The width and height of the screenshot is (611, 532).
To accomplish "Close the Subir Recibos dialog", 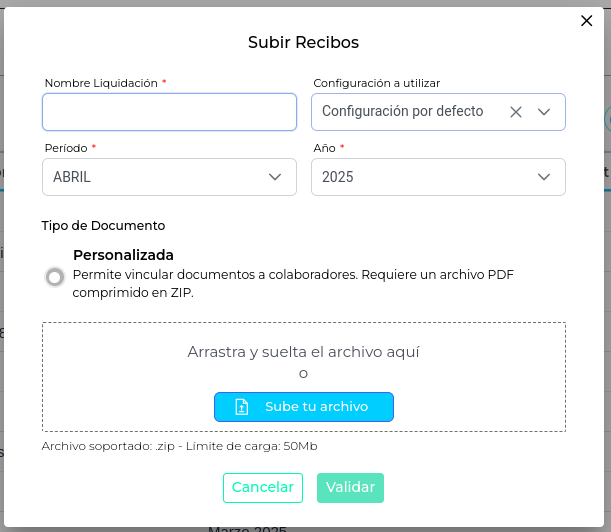I will pyautogui.click(x=587, y=20).
